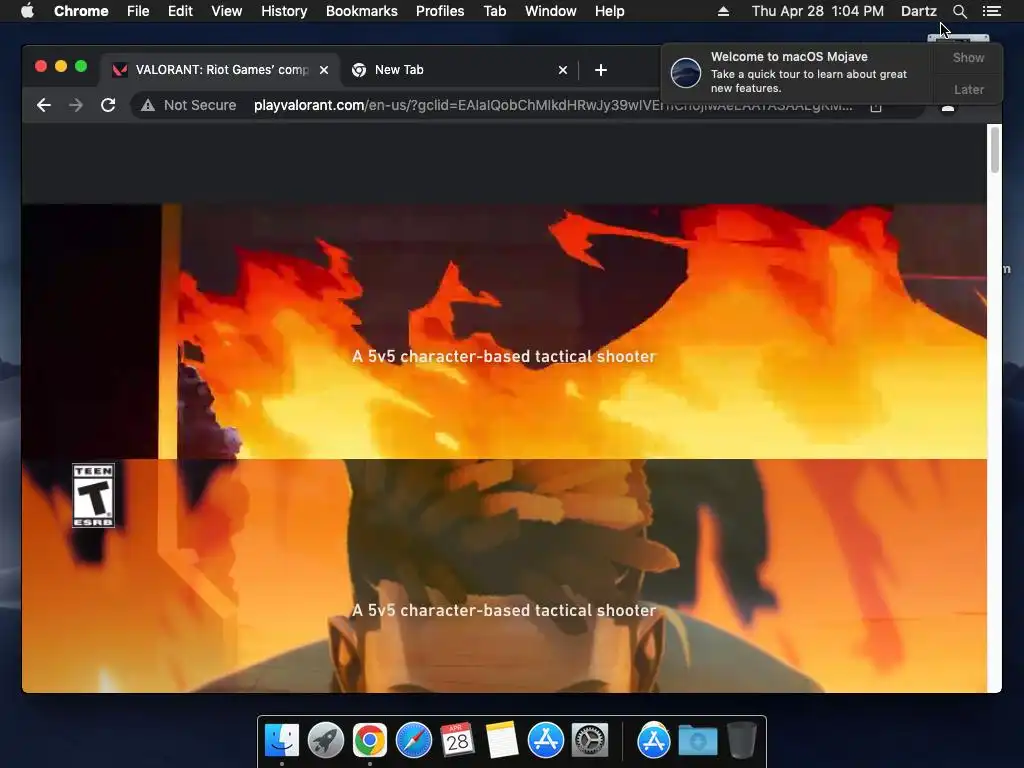Image resolution: width=1024 pixels, height=768 pixels.
Task: Open the Bookmarks menu
Action: click(362, 11)
